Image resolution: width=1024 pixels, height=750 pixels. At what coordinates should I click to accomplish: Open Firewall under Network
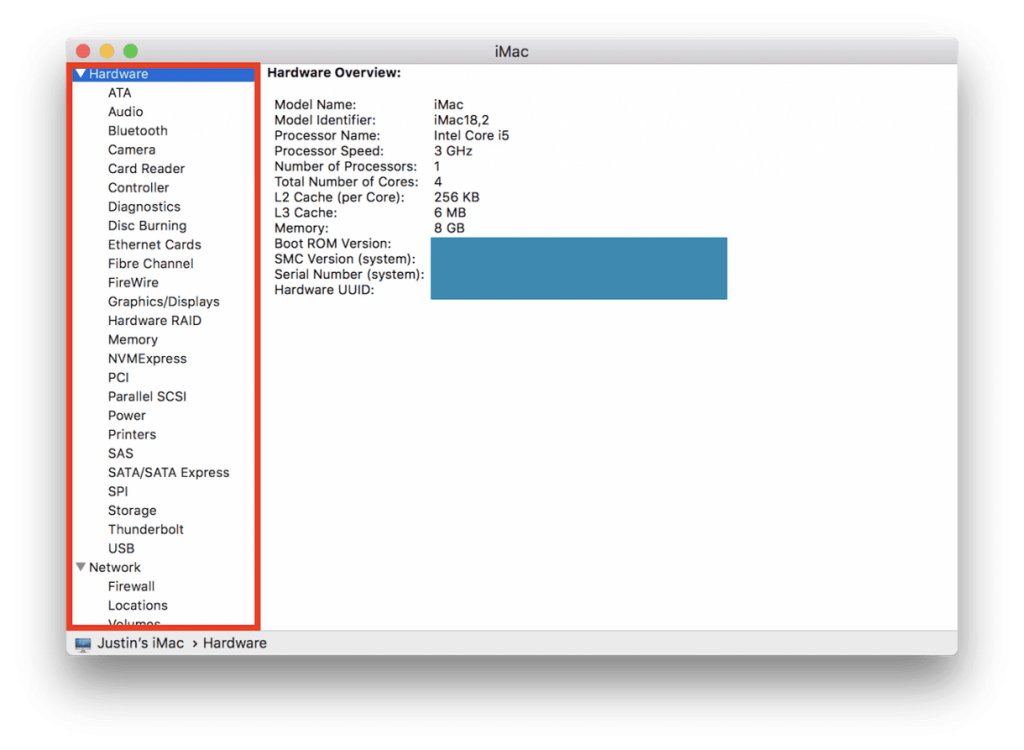coord(131,586)
